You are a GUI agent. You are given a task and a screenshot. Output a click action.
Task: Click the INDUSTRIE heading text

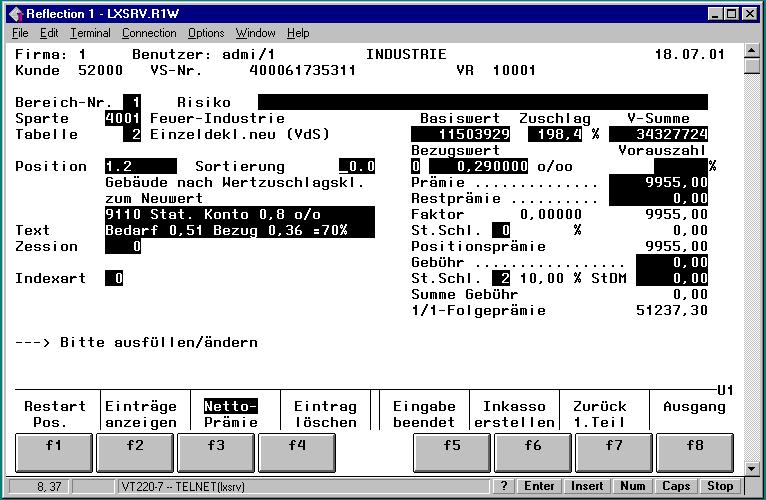click(406, 54)
